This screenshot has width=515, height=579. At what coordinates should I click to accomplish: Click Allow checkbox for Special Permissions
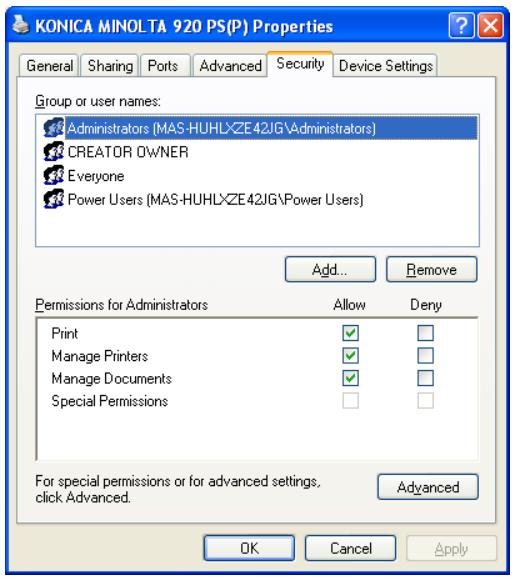pyautogui.click(x=350, y=401)
